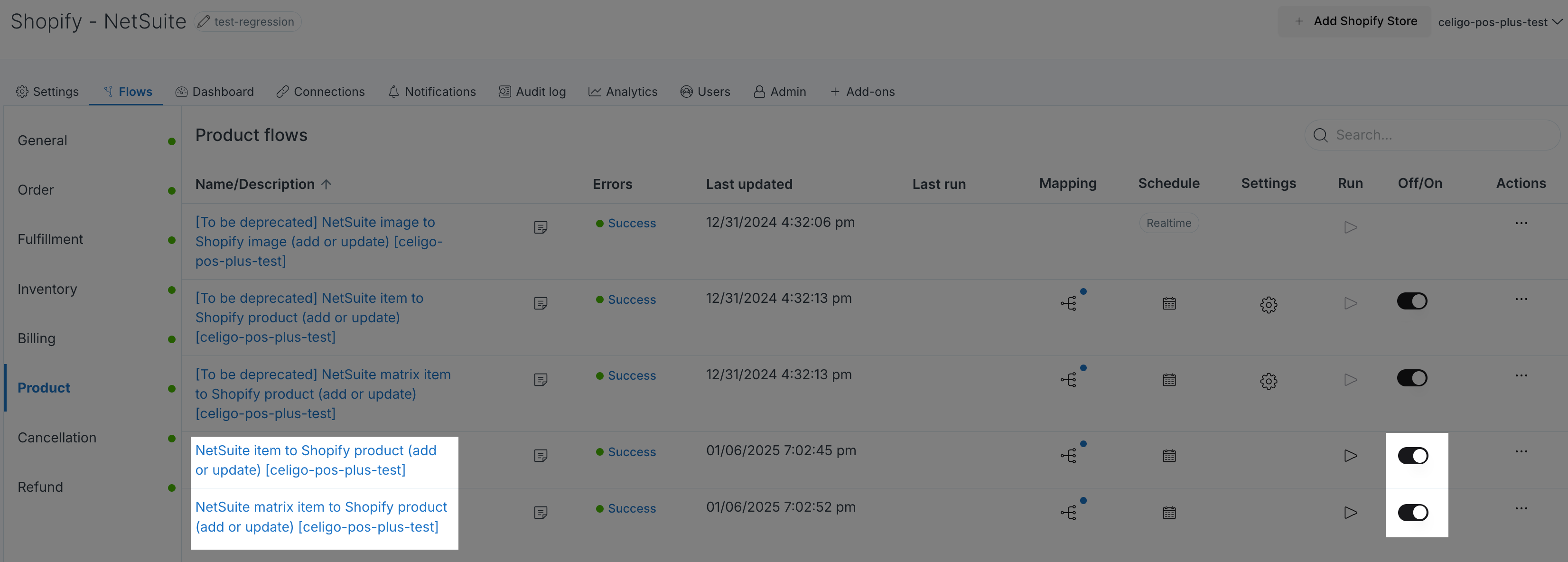This screenshot has height=562, width=1568.
Task: Open actions menu for deprecated matrix item flow
Action: pyautogui.click(x=1521, y=375)
